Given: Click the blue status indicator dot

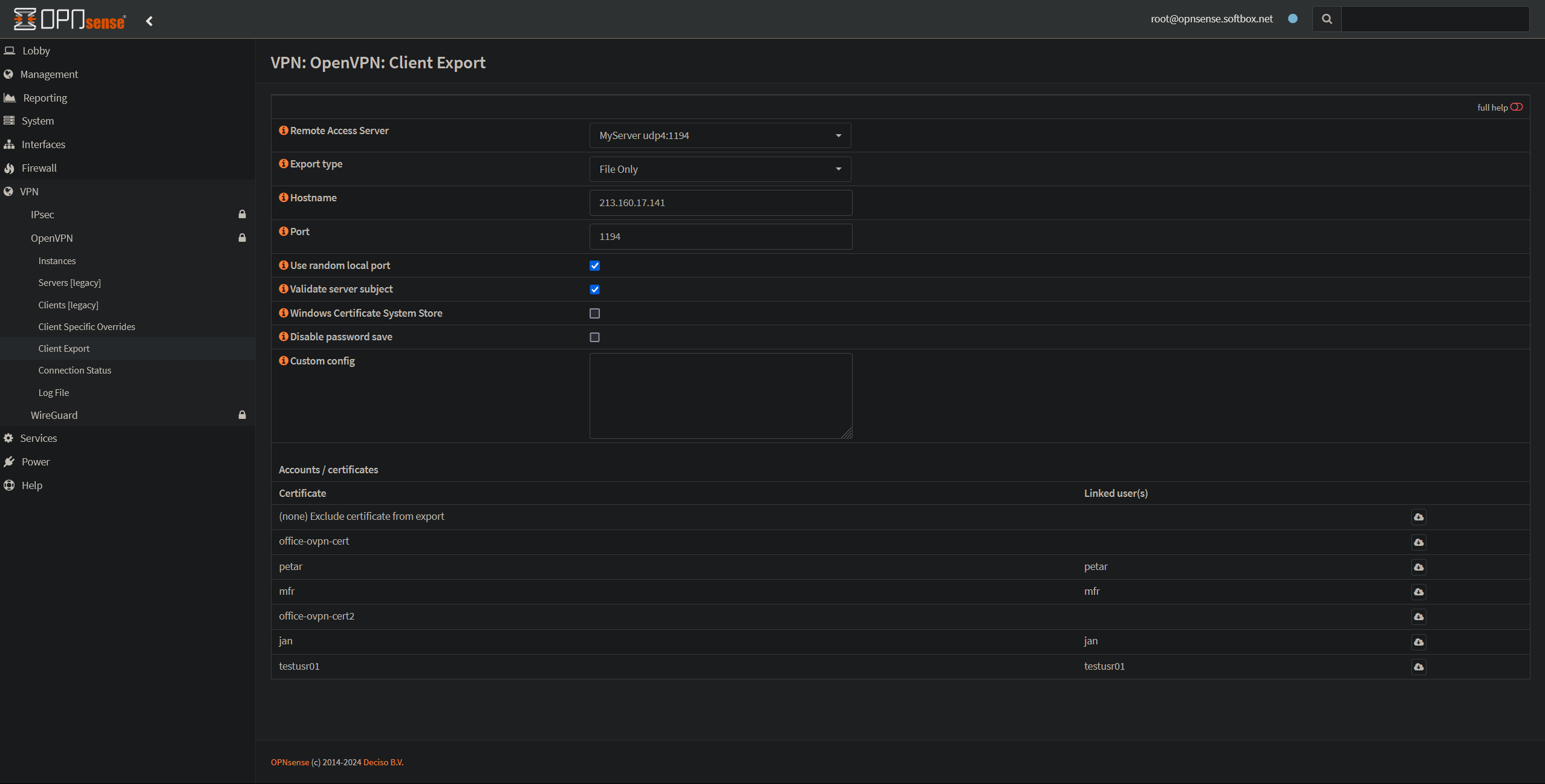Looking at the screenshot, I should [1293, 19].
